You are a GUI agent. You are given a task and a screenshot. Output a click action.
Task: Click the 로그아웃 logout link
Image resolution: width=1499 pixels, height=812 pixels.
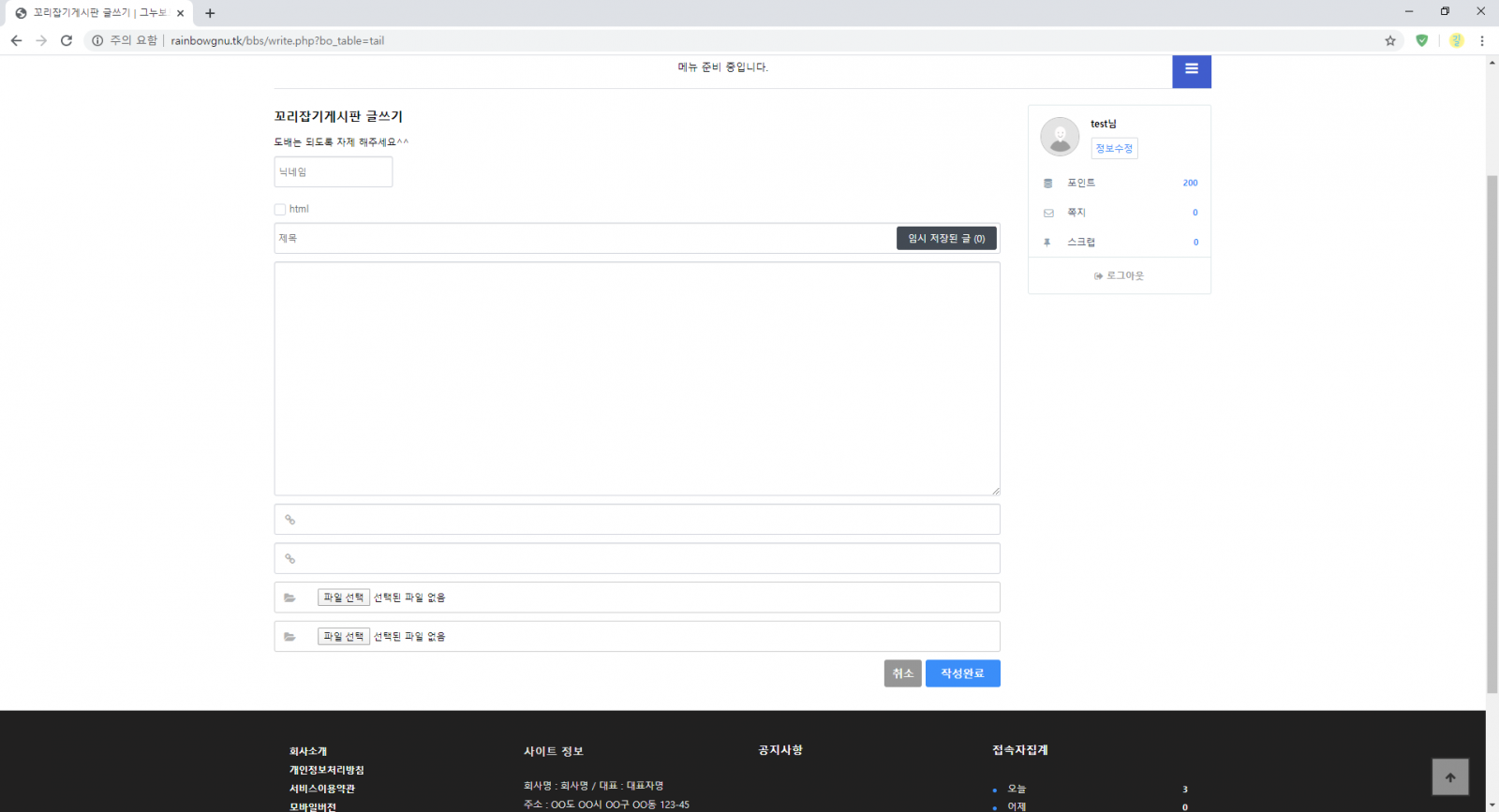(1120, 276)
